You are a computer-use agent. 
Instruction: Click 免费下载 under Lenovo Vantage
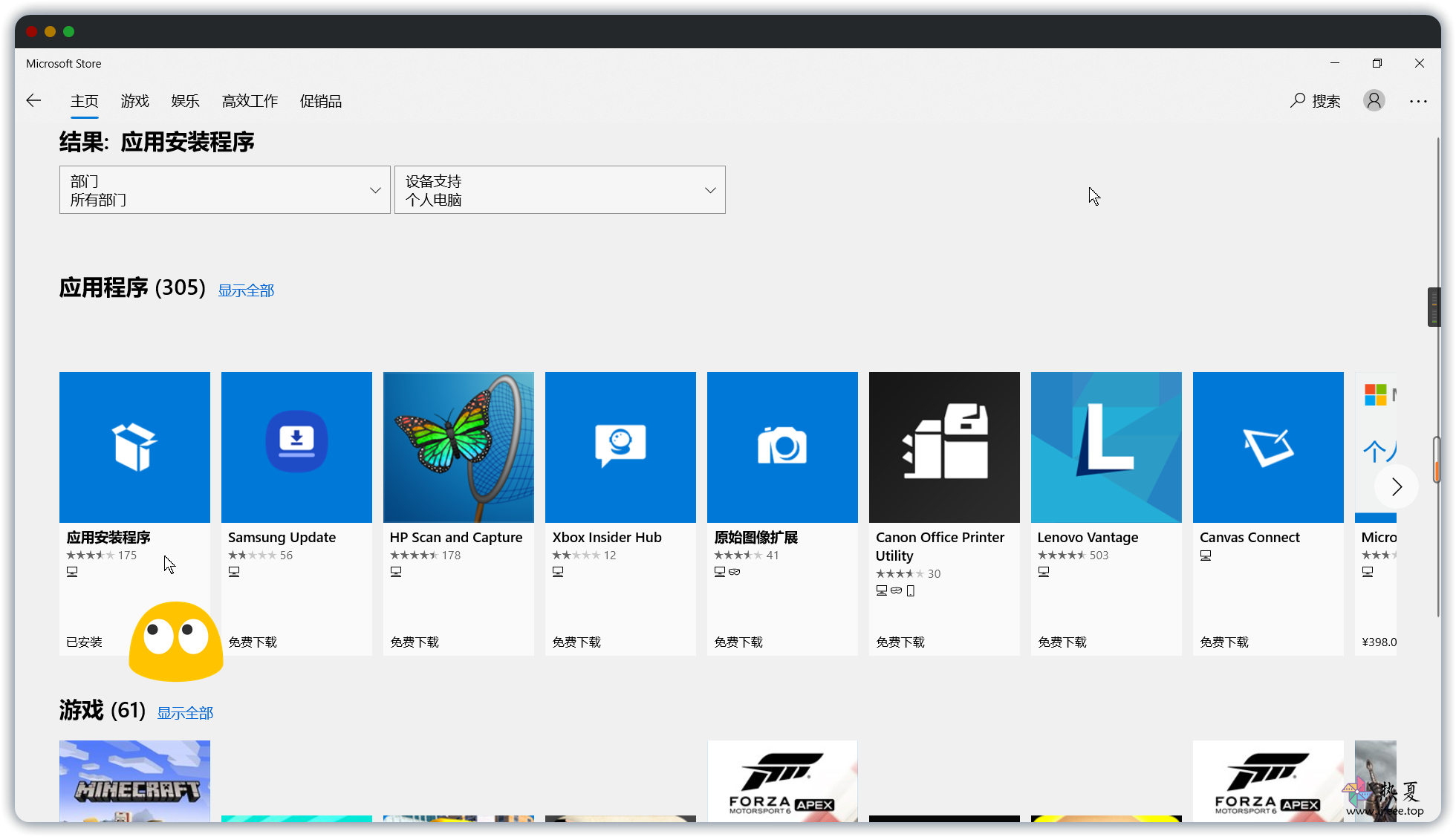[1062, 642]
